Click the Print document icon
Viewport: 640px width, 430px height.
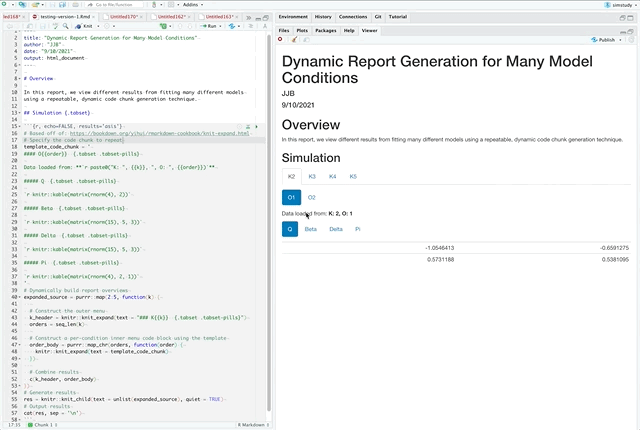click(x=76, y=4)
